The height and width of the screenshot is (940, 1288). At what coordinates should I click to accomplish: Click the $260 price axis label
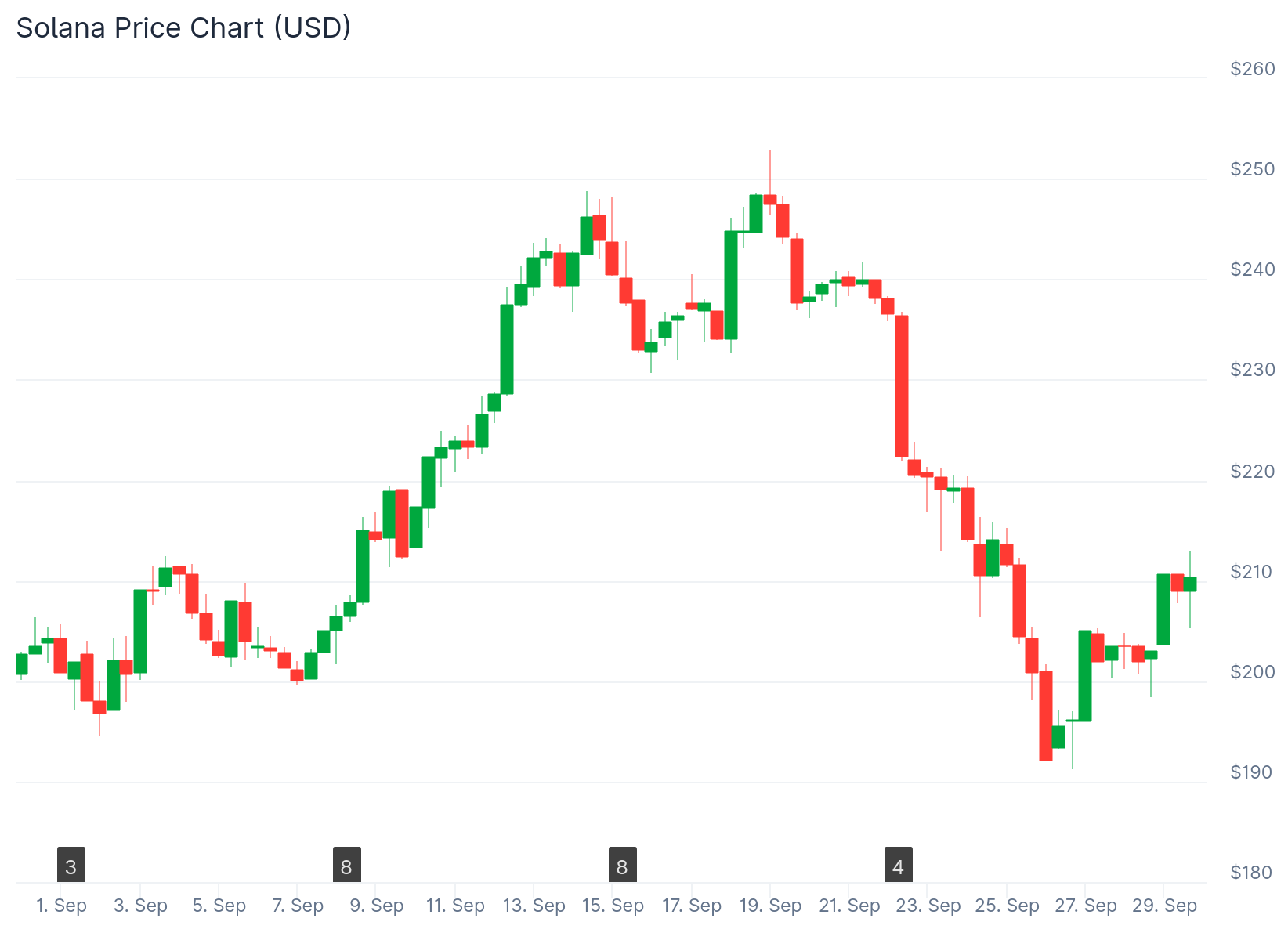pos(1252,69)
